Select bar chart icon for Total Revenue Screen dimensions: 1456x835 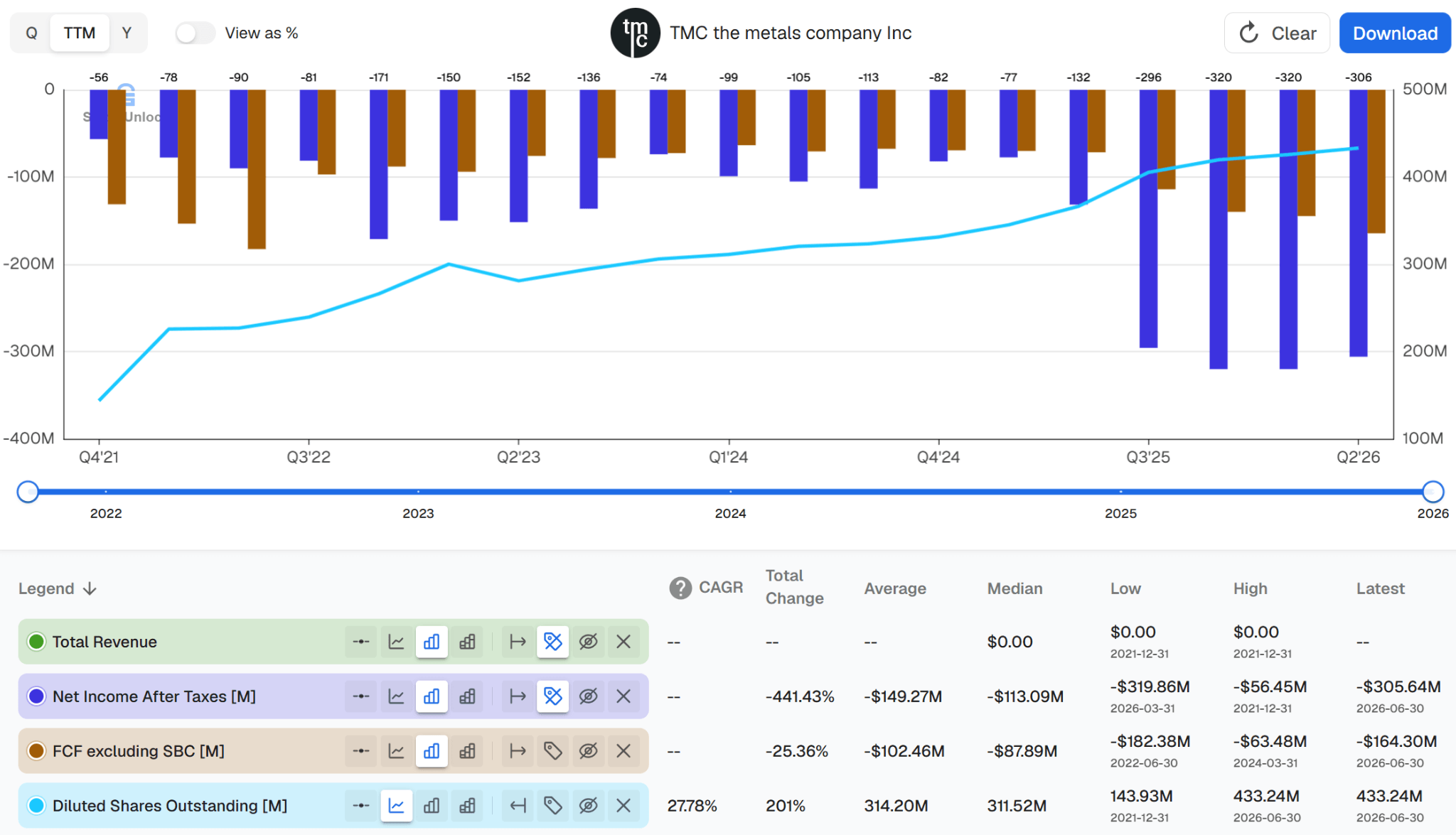[x=432, y=642]
